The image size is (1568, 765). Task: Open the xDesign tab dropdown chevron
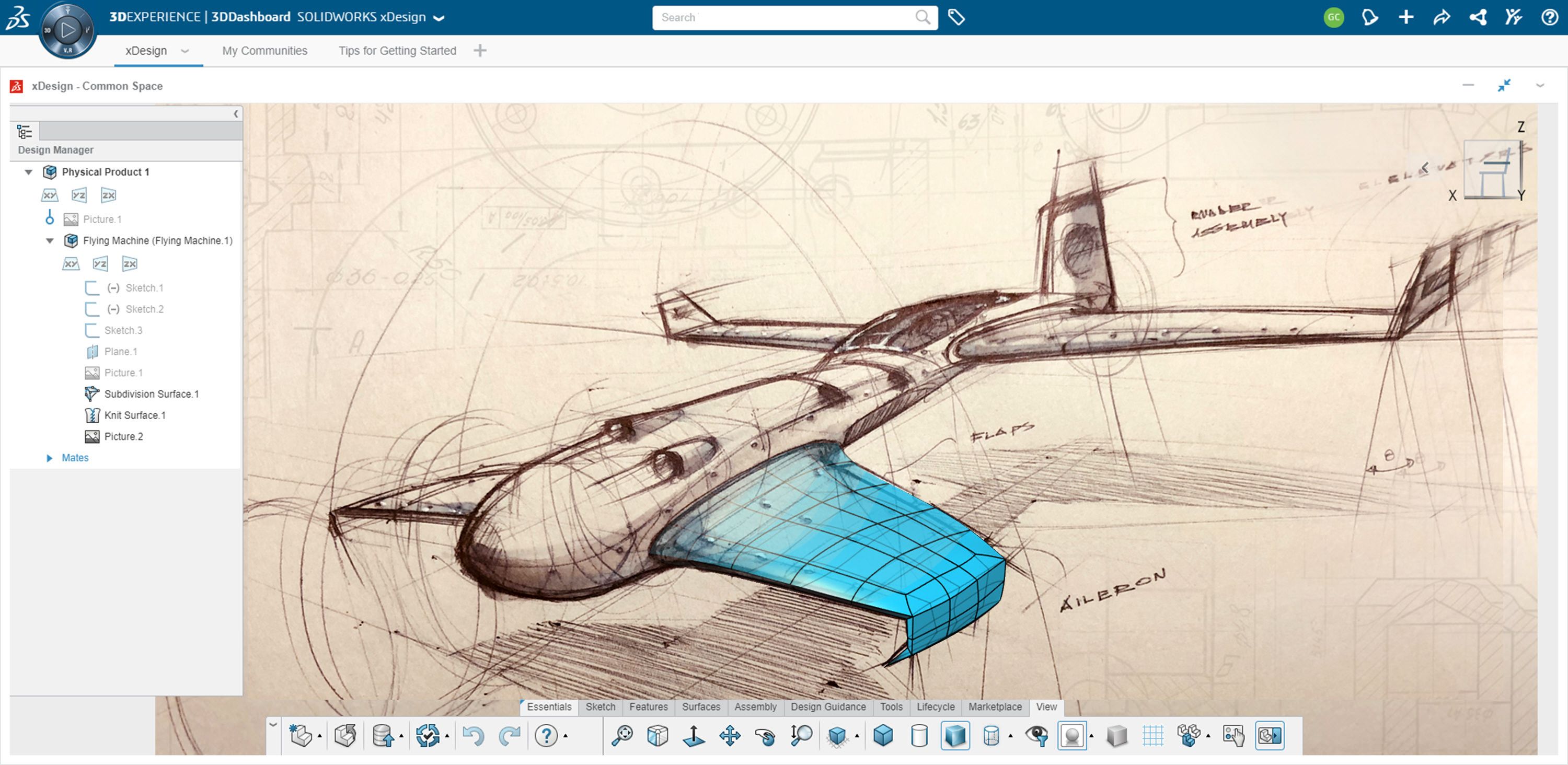pyautogui.click(x=185, y=51)
